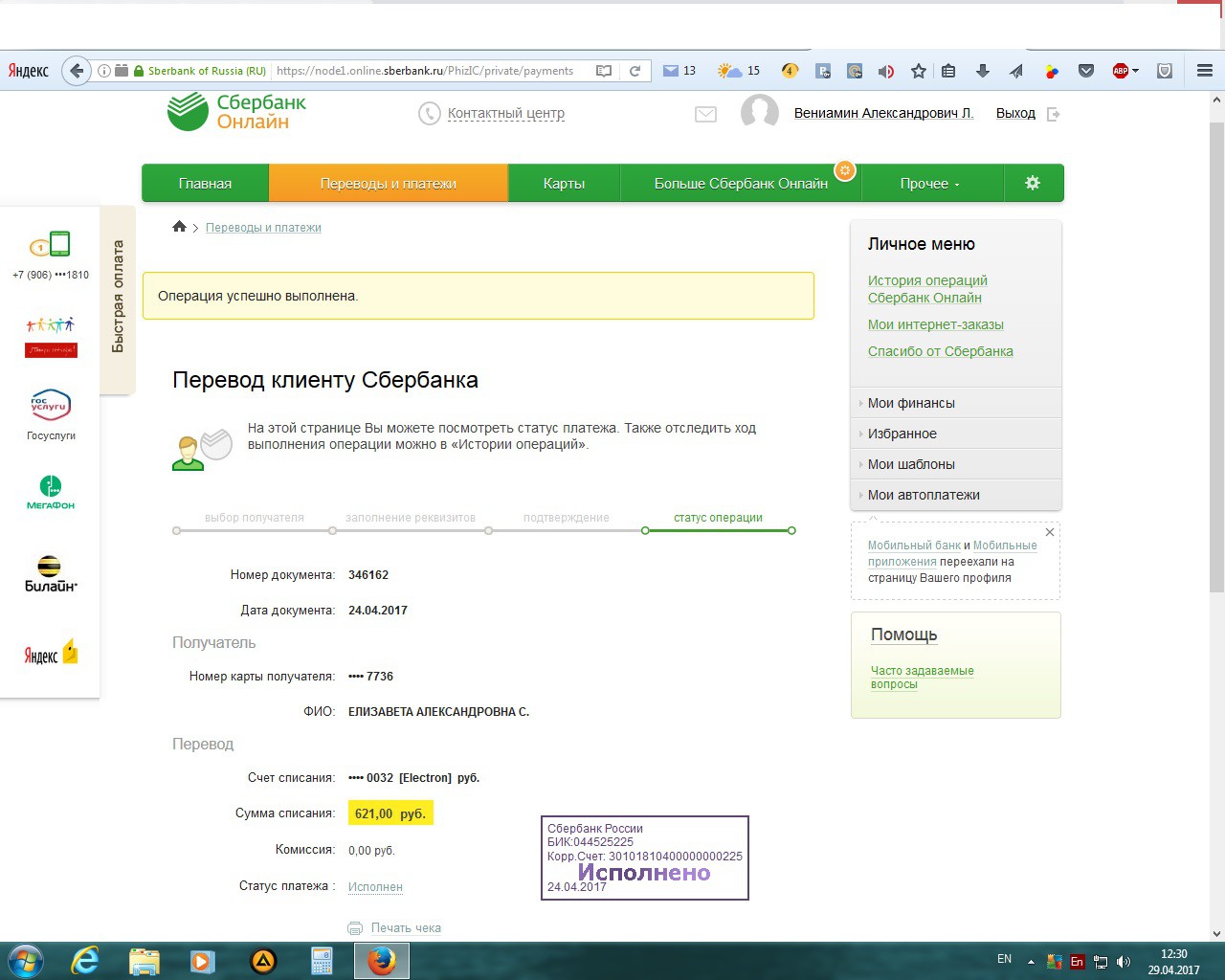Click the Adblock Plus ABP icon
Viewport: 1225px width, 980px height.
[x=1120, y=71]
